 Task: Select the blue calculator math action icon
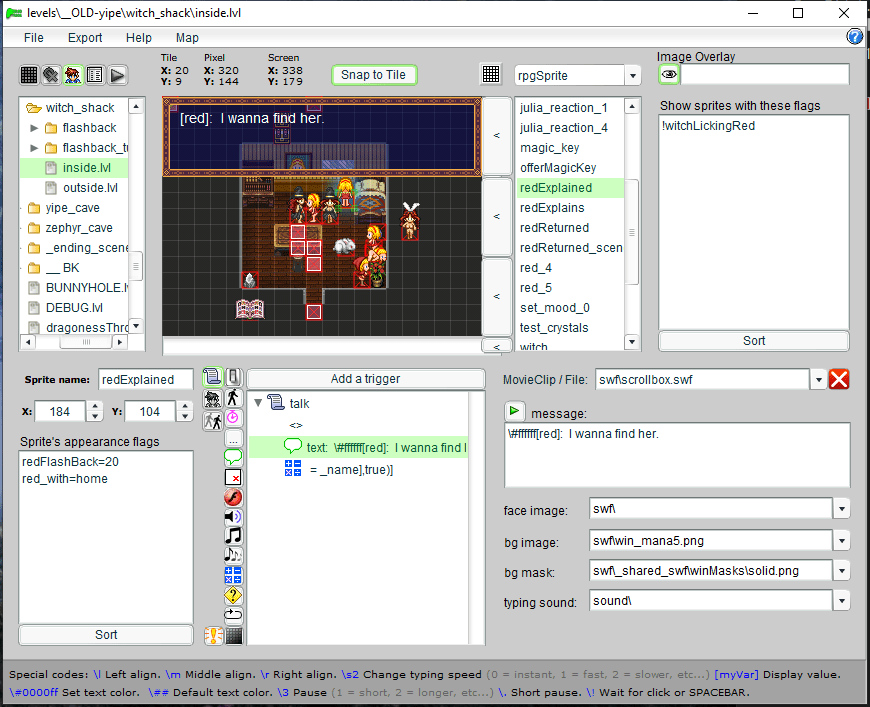(233, 575)
